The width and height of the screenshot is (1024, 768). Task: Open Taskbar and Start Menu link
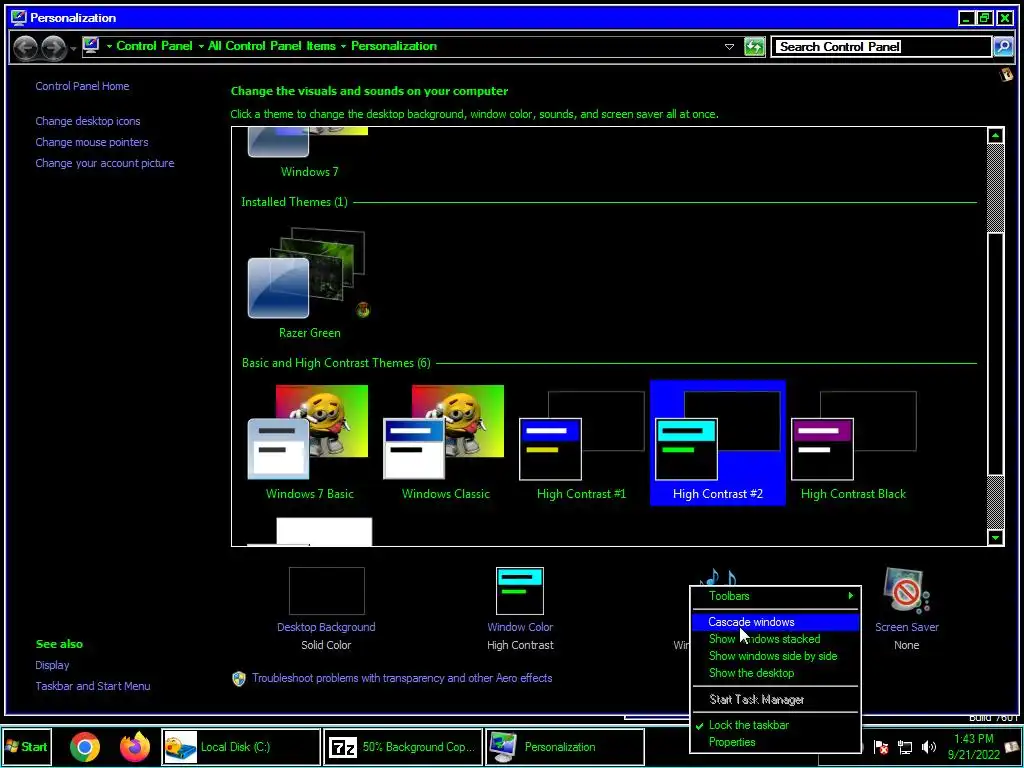pos(93,686)
